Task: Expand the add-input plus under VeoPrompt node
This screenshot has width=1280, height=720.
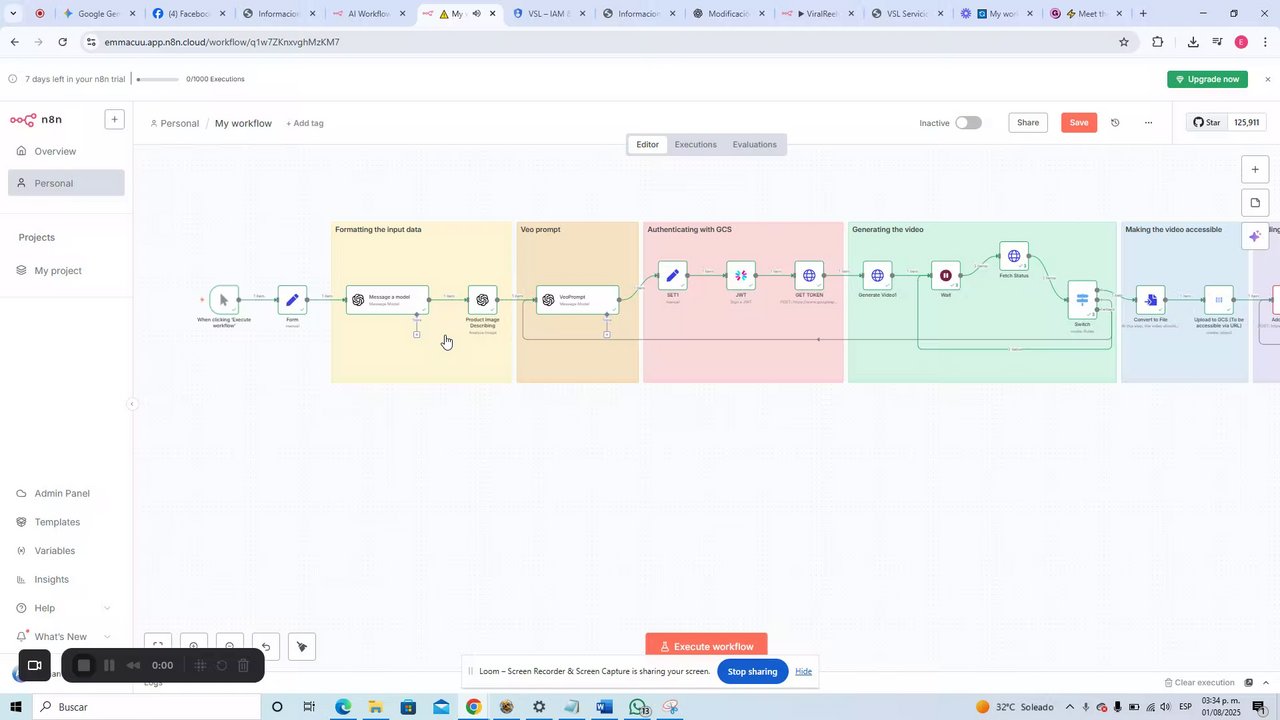Action: pos(607,334)
